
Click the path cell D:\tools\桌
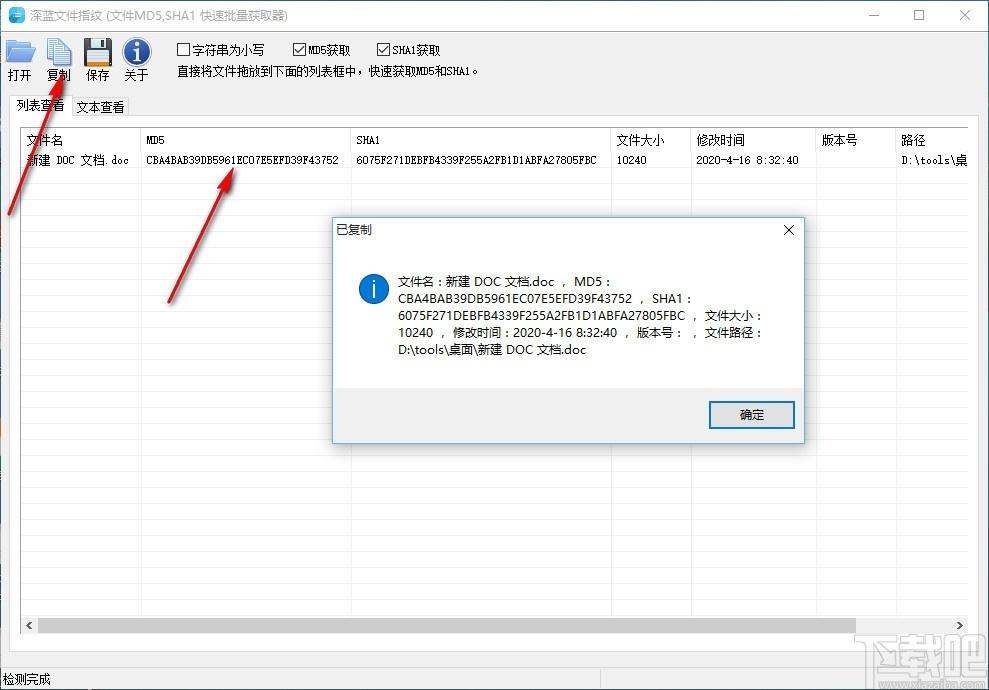point(933,160)
